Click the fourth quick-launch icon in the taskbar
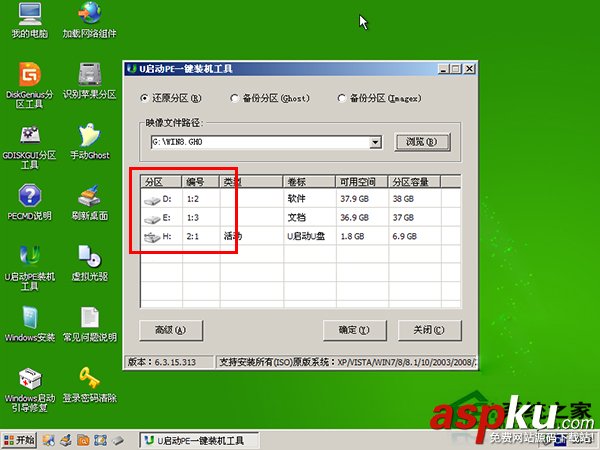Viewport: 600px width, 450px height. tap(100, 440)
